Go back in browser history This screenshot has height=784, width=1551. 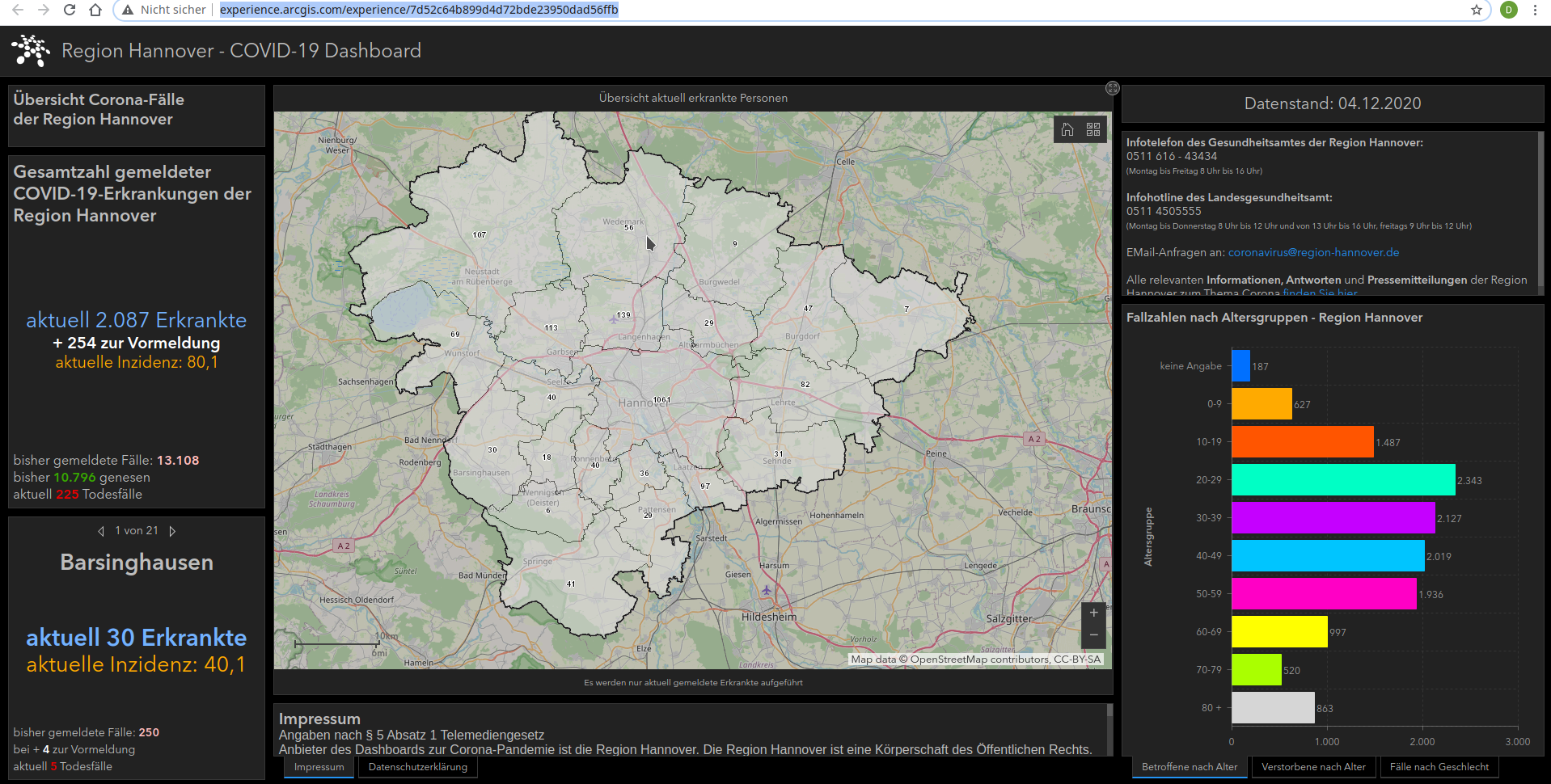18,10
